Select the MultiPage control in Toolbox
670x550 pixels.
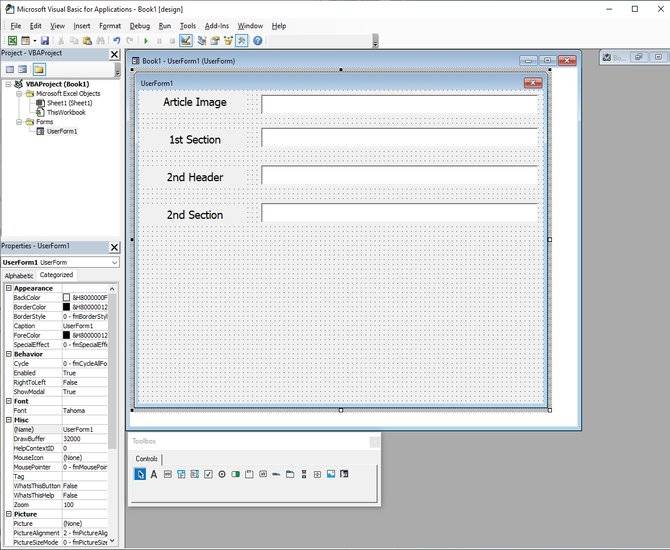pyautogui.click(x=290, y=474)
